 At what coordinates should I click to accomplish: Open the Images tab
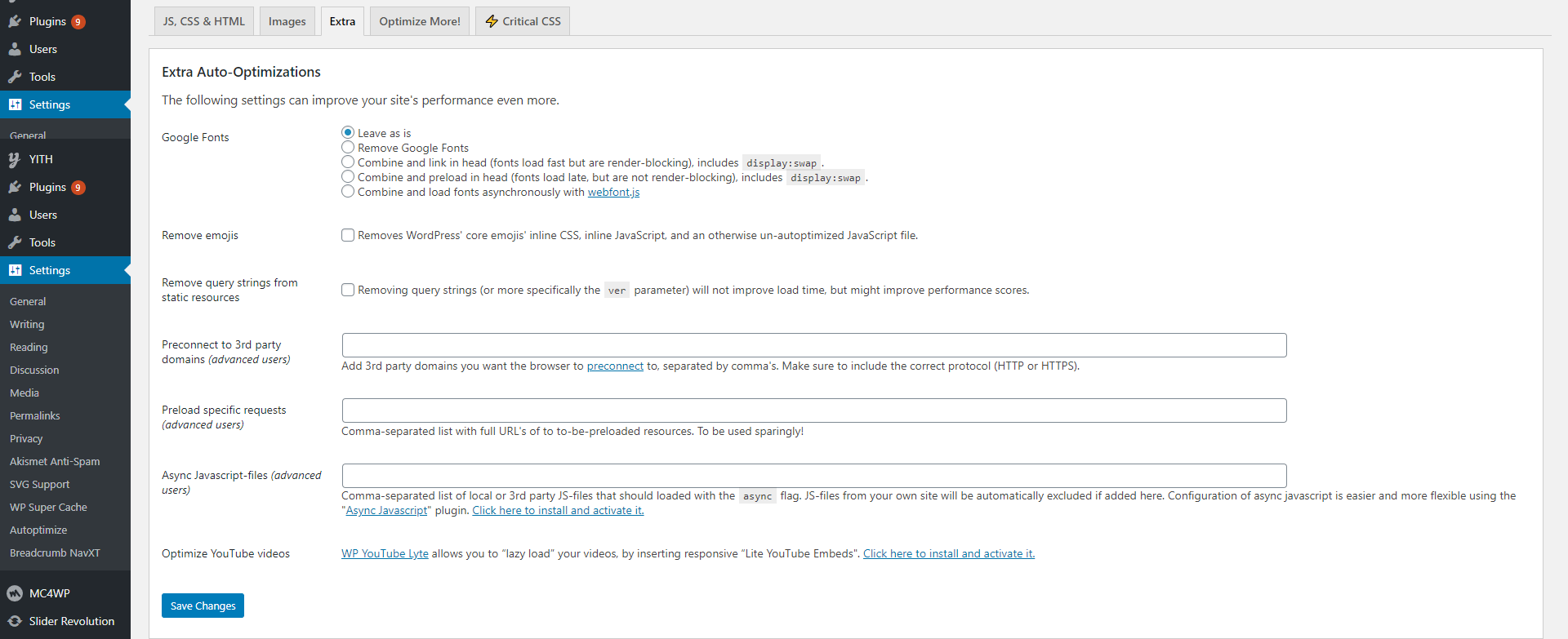point(287,21)
